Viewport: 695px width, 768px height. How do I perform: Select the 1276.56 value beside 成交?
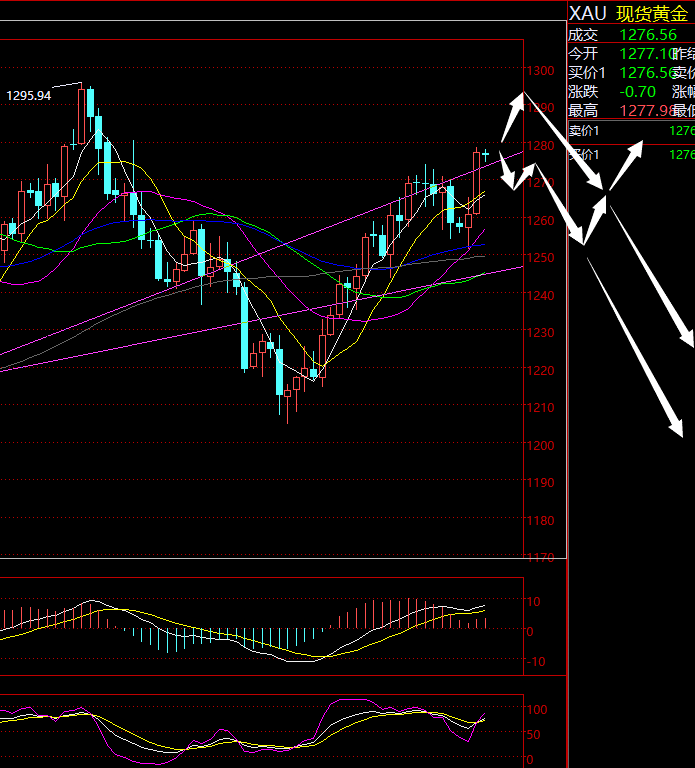point(648,35)
